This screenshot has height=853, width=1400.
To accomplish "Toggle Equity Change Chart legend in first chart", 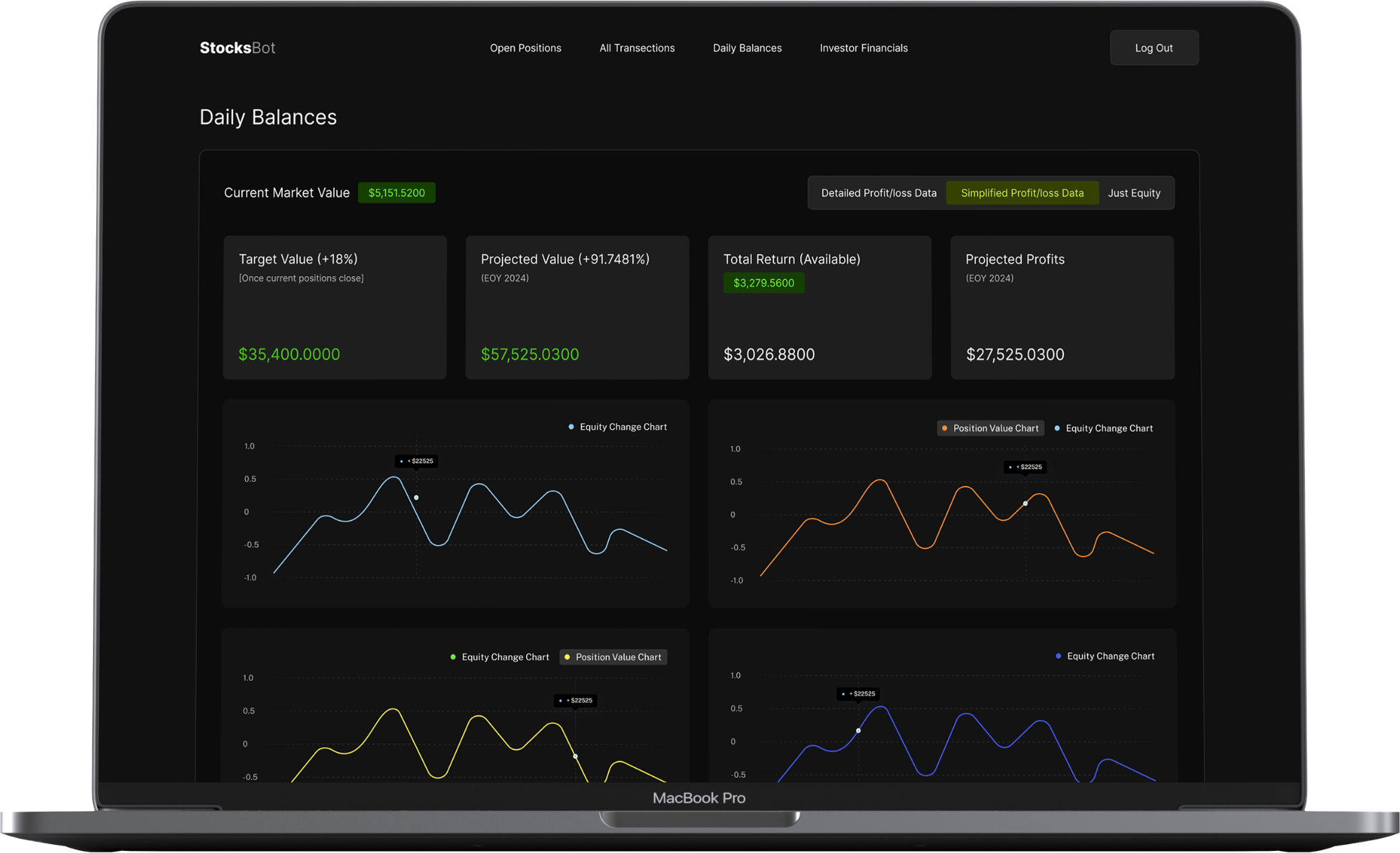I will (617, 427).
